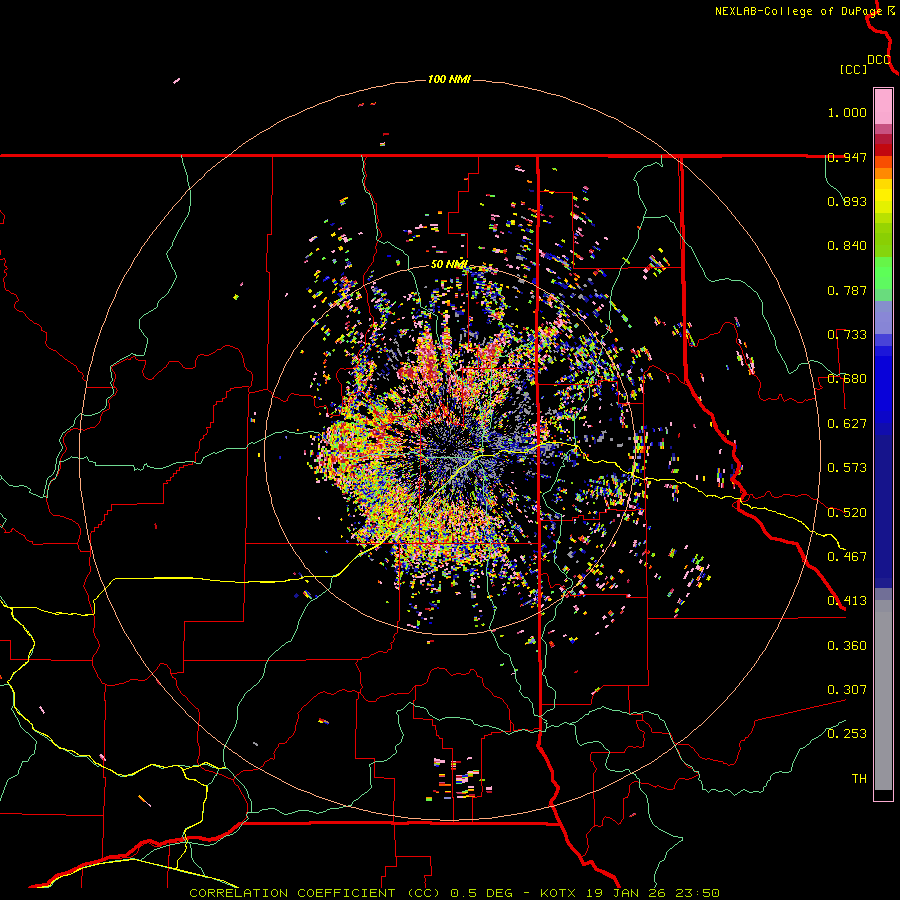900x900 pixels.
Task: Click the 0.413 color scale value
Action: click(847, 601)
